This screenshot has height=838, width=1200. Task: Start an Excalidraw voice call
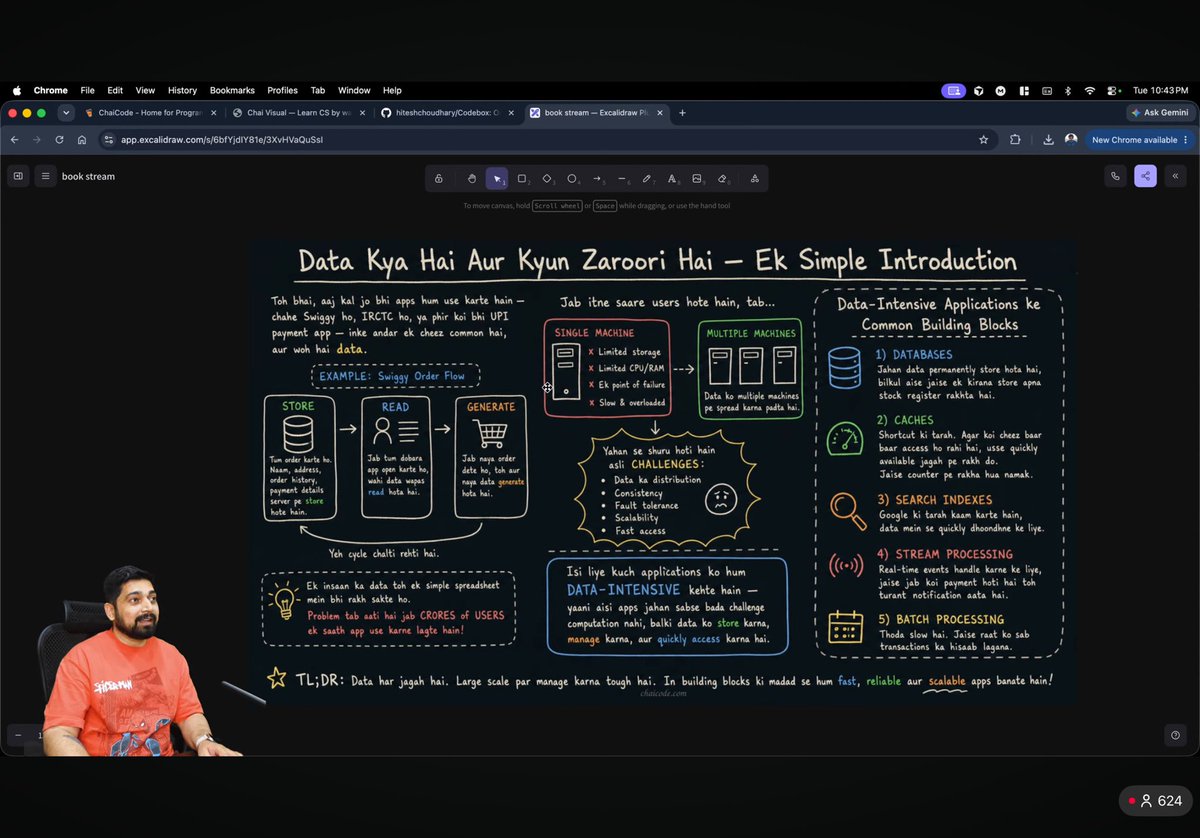[1115, 176]
